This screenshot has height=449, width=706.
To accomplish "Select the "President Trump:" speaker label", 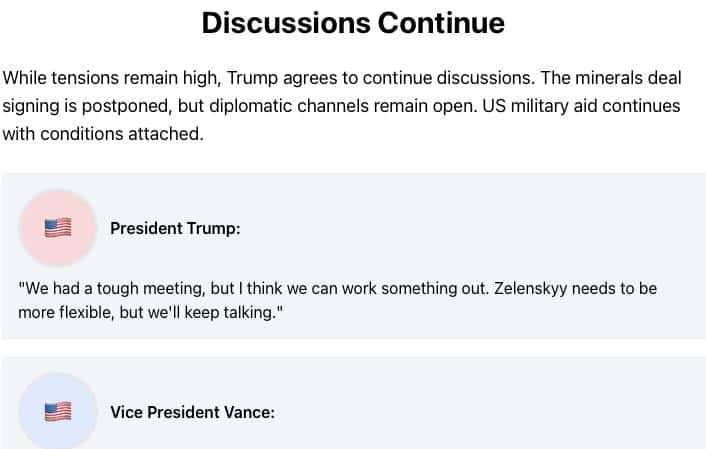I will (175, 228).
